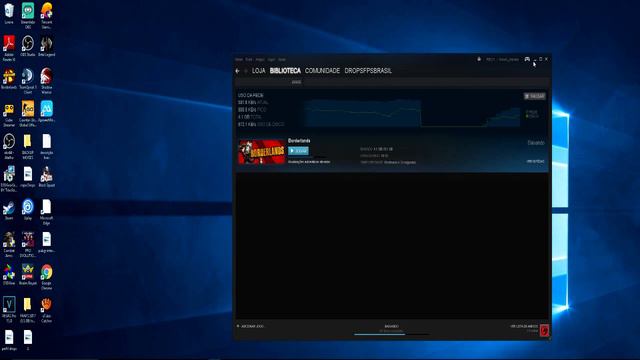Open Big Picture mode controller icon

pyautogui.click(x=527, y=59)
